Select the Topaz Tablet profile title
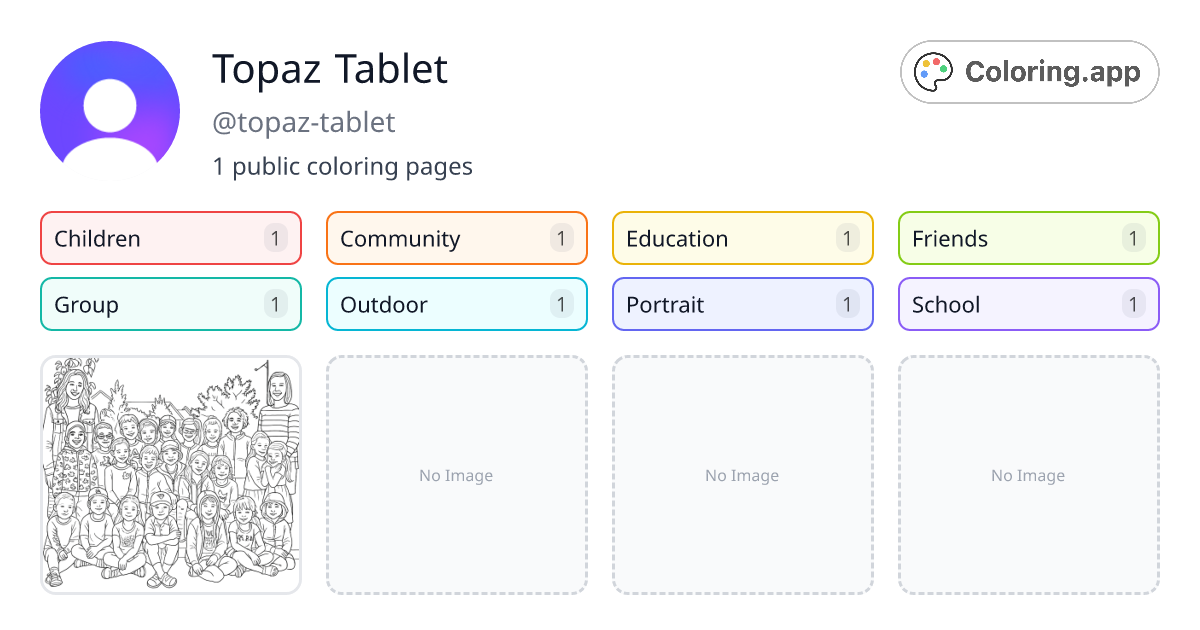The height and width of the screenshot is (630, 1200). (329, 70)
